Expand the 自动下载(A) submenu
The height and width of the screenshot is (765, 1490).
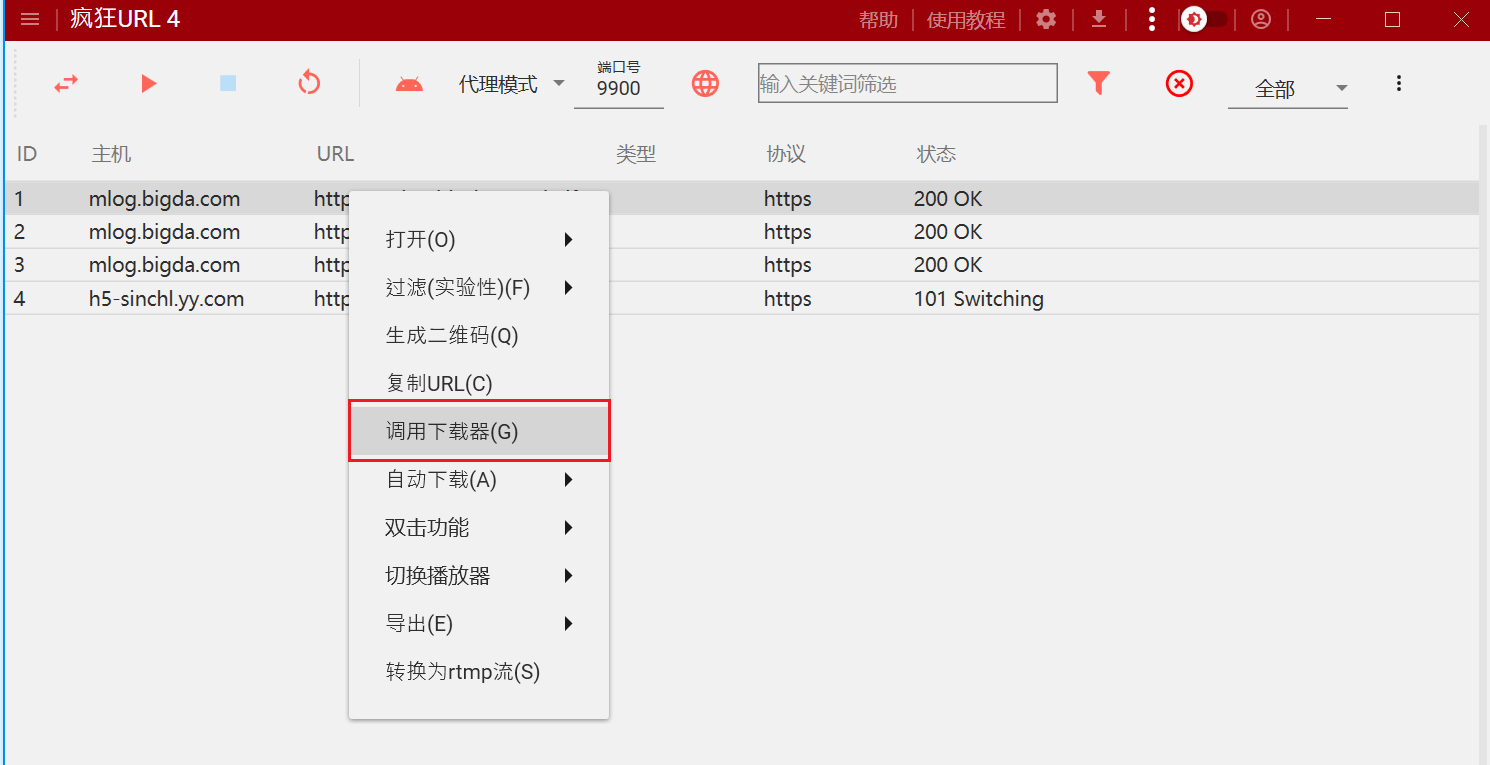(x=450, y=479)
